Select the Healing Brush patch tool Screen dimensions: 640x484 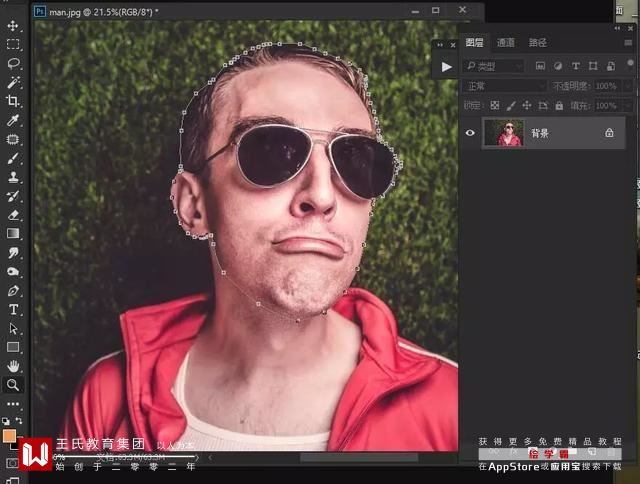pyautogui.click(x=13, y=140)
